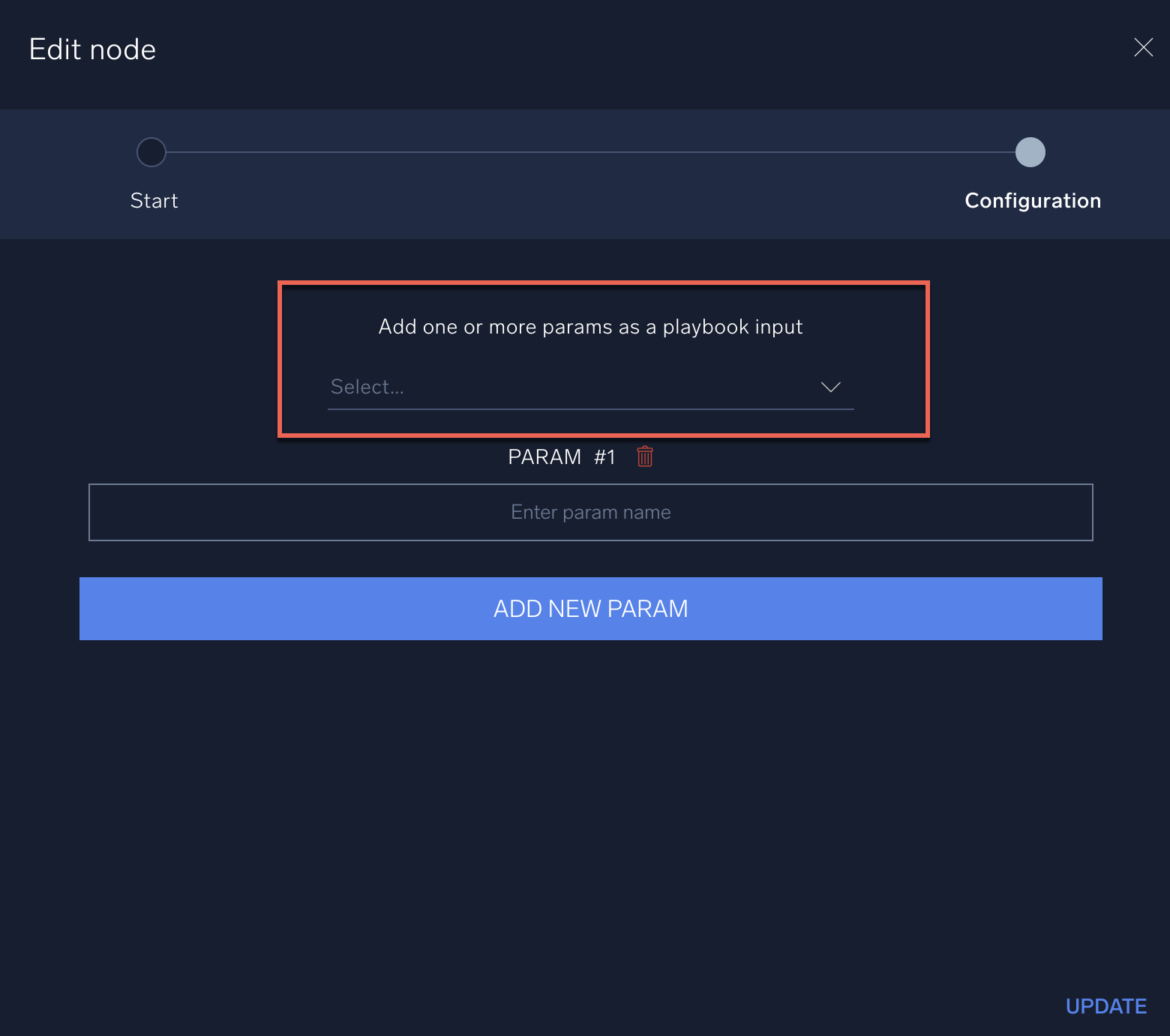Close the Edit node dialog

click(1143, 48)
